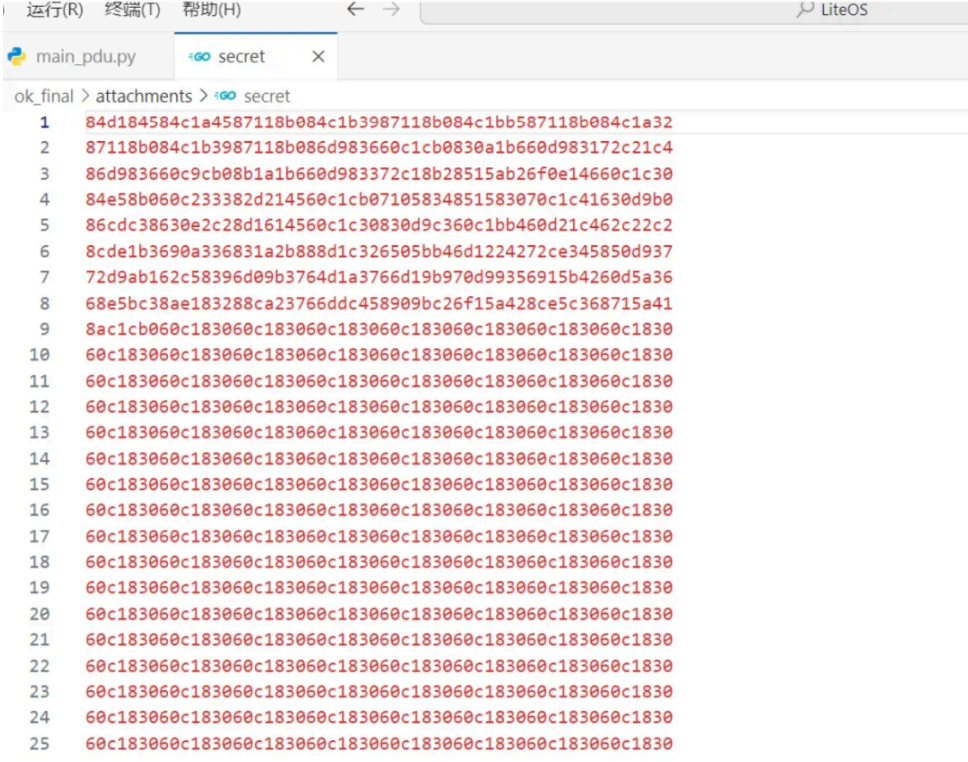
Task: Open the 终端(T) Terminal menu
Action: pos(133,9)
